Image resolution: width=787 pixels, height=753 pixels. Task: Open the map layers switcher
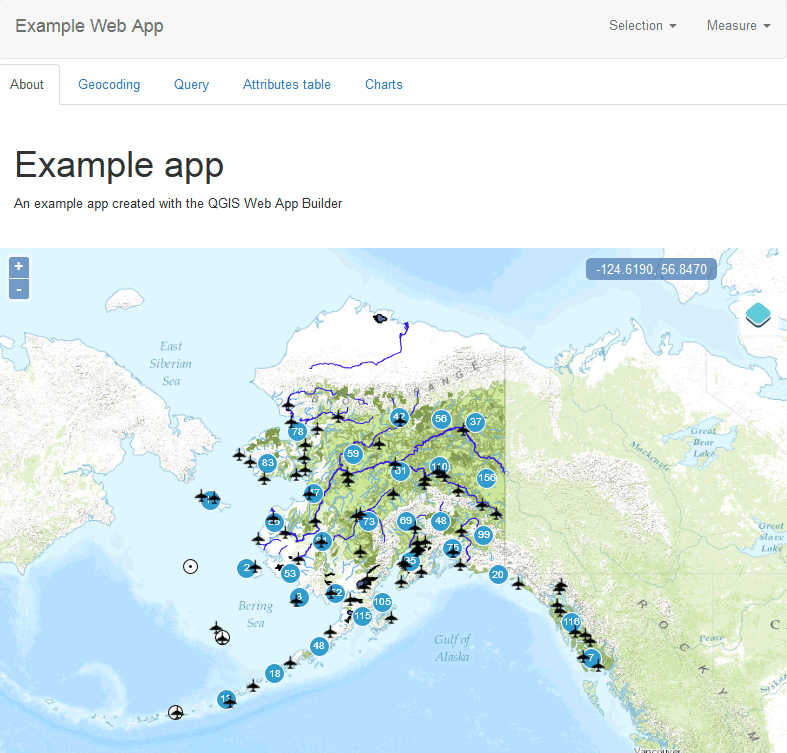click(758, 317)
